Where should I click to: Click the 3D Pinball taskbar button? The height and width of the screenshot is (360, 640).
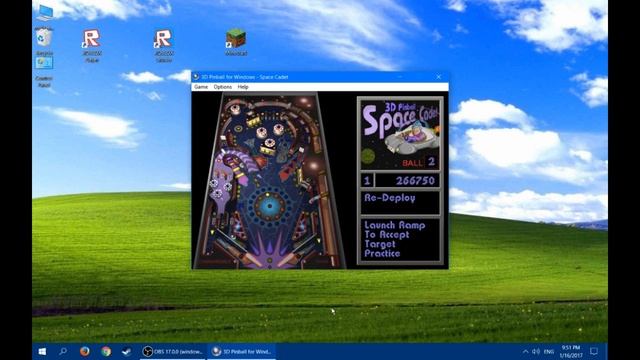[242, 351]
